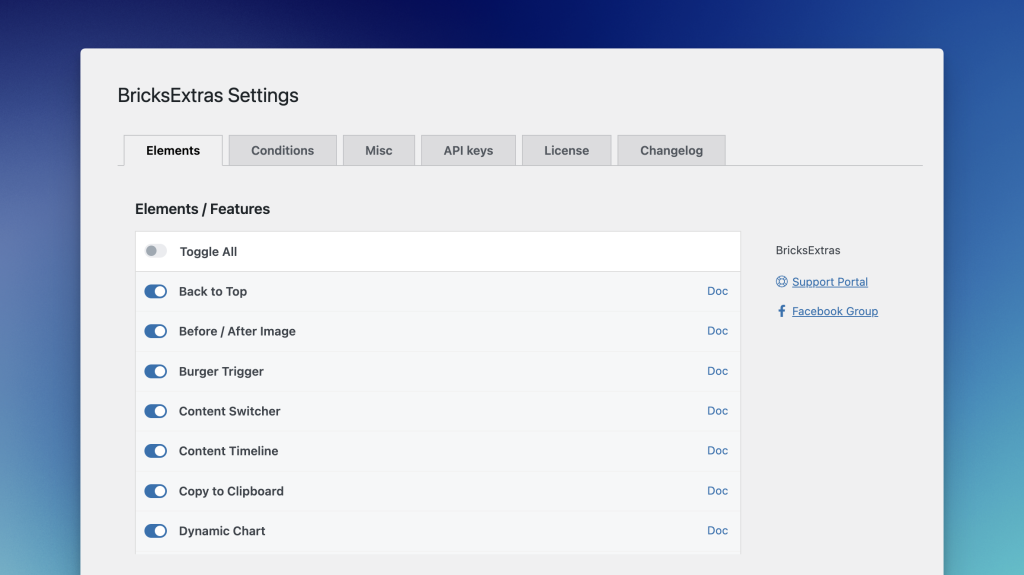The height and width of the screenshot is (575, 1024).
Task: Go to the API keys tab
Action: click(x=468, y=150)
